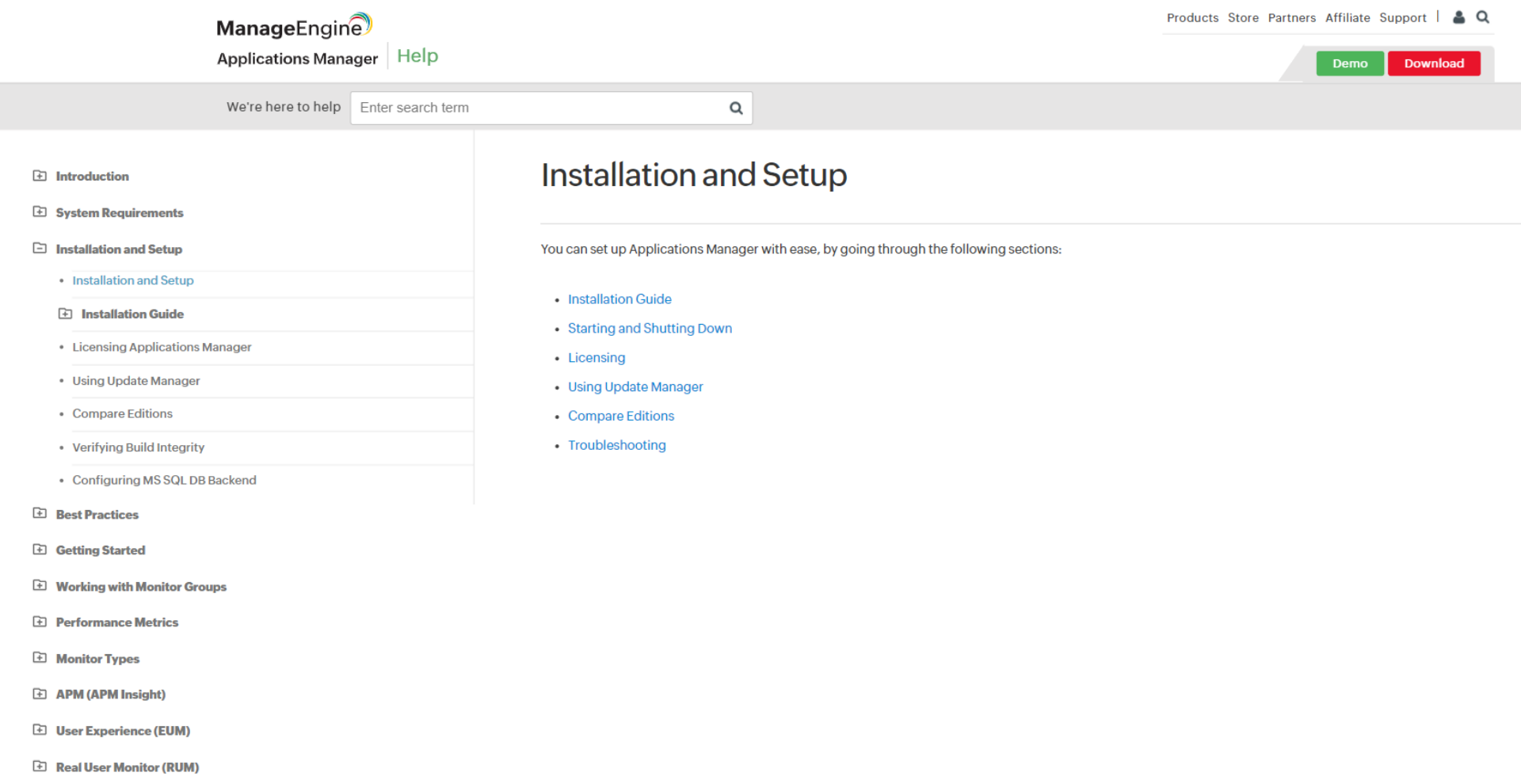
Task: Select the APM (APM Insight) sidebar label
Action: coord(111,695)
